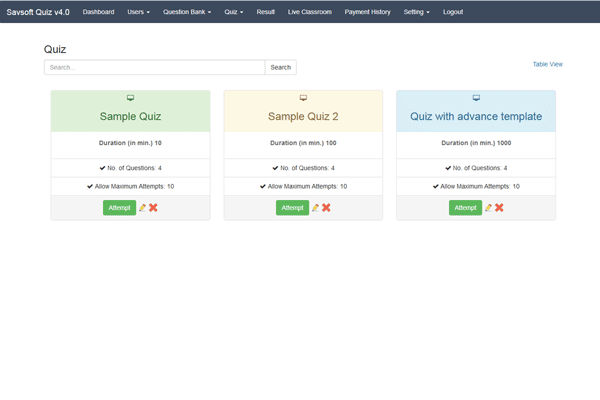Open the Live Classroom page
Viewport: 600px width, 400px height.
coord(310,12)
